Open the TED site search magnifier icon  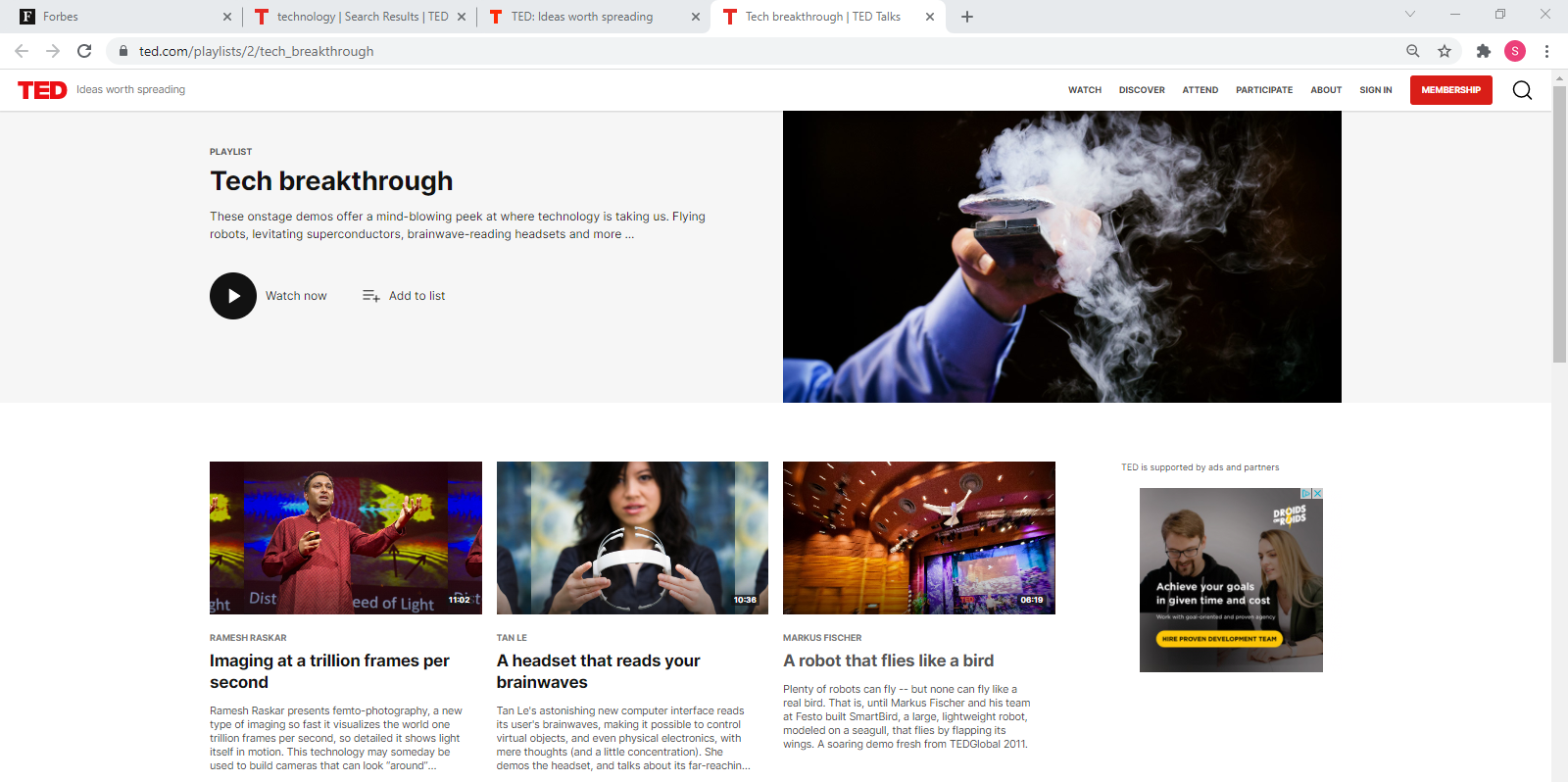point(1522,90)
